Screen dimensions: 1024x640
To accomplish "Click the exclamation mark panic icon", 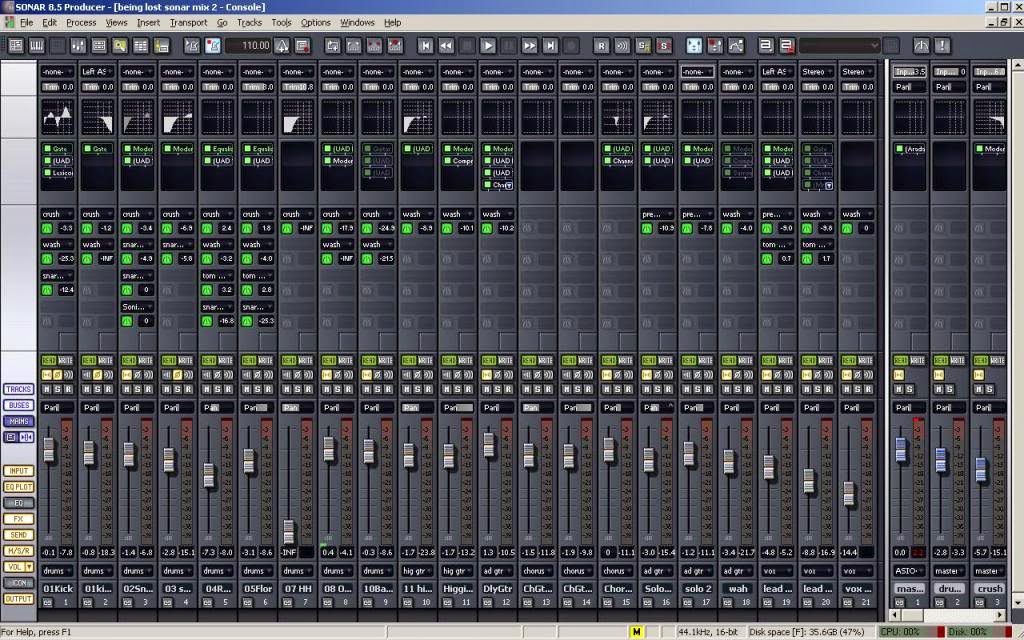I will tap(942, 45).
